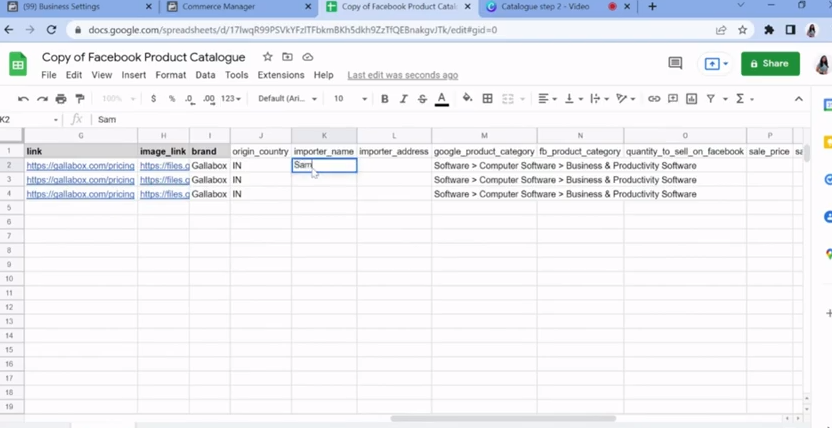Click the horizontal scrollbar thumb
This screenshot has height=428, width=832.
(503, 418)
